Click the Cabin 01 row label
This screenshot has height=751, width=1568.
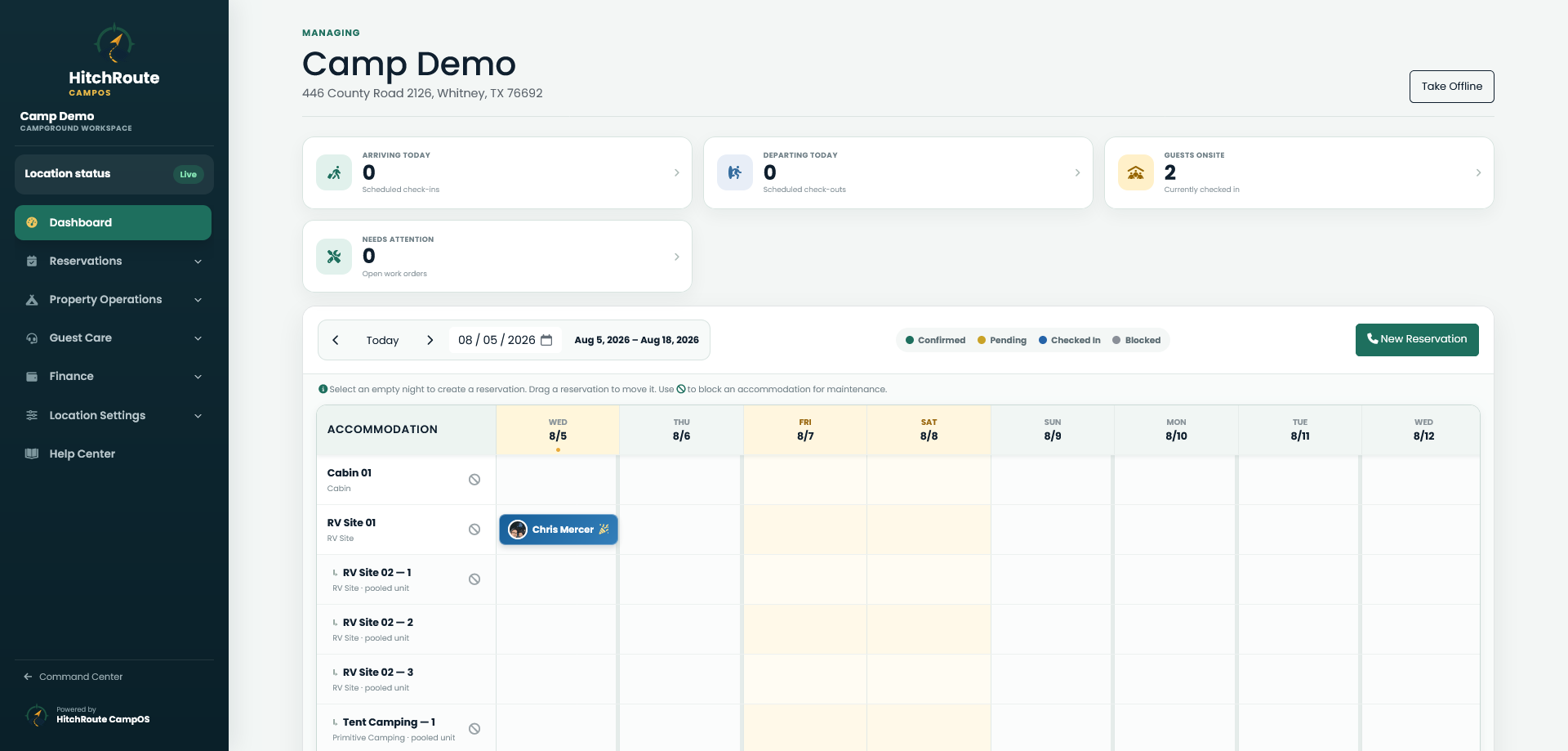click(x=350, y=473)
